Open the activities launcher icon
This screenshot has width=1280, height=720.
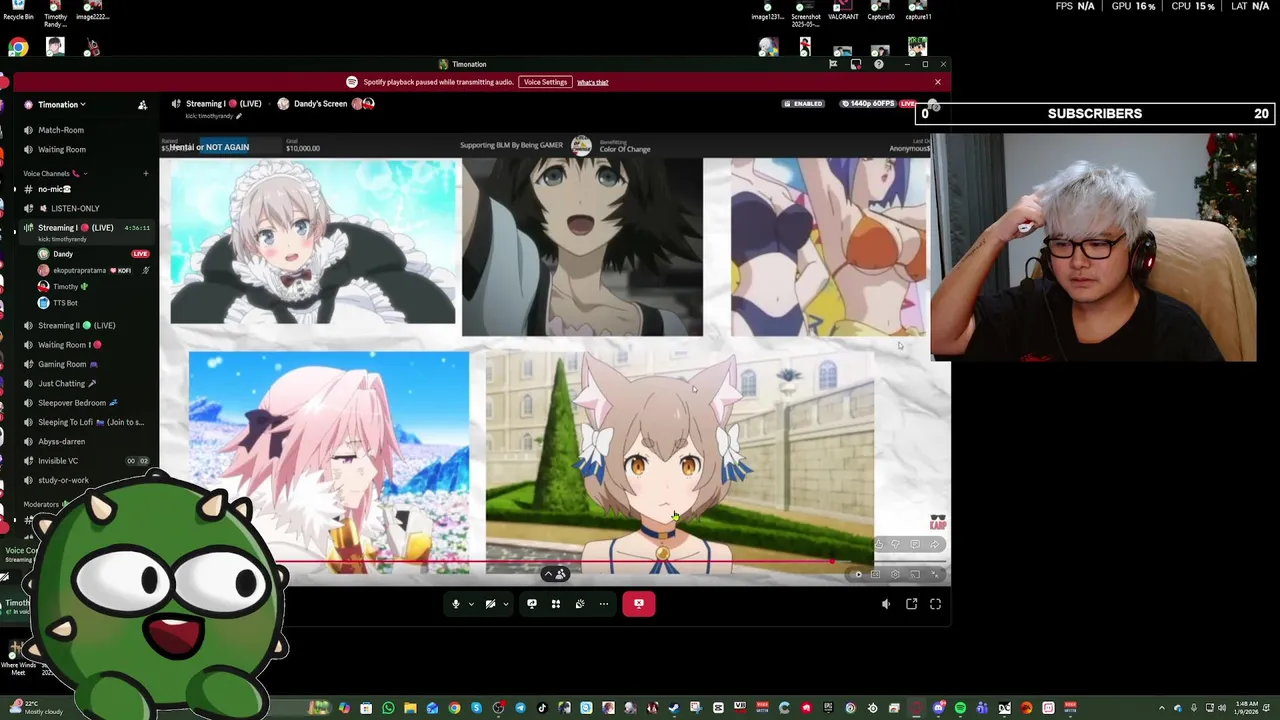coord(556,604)
